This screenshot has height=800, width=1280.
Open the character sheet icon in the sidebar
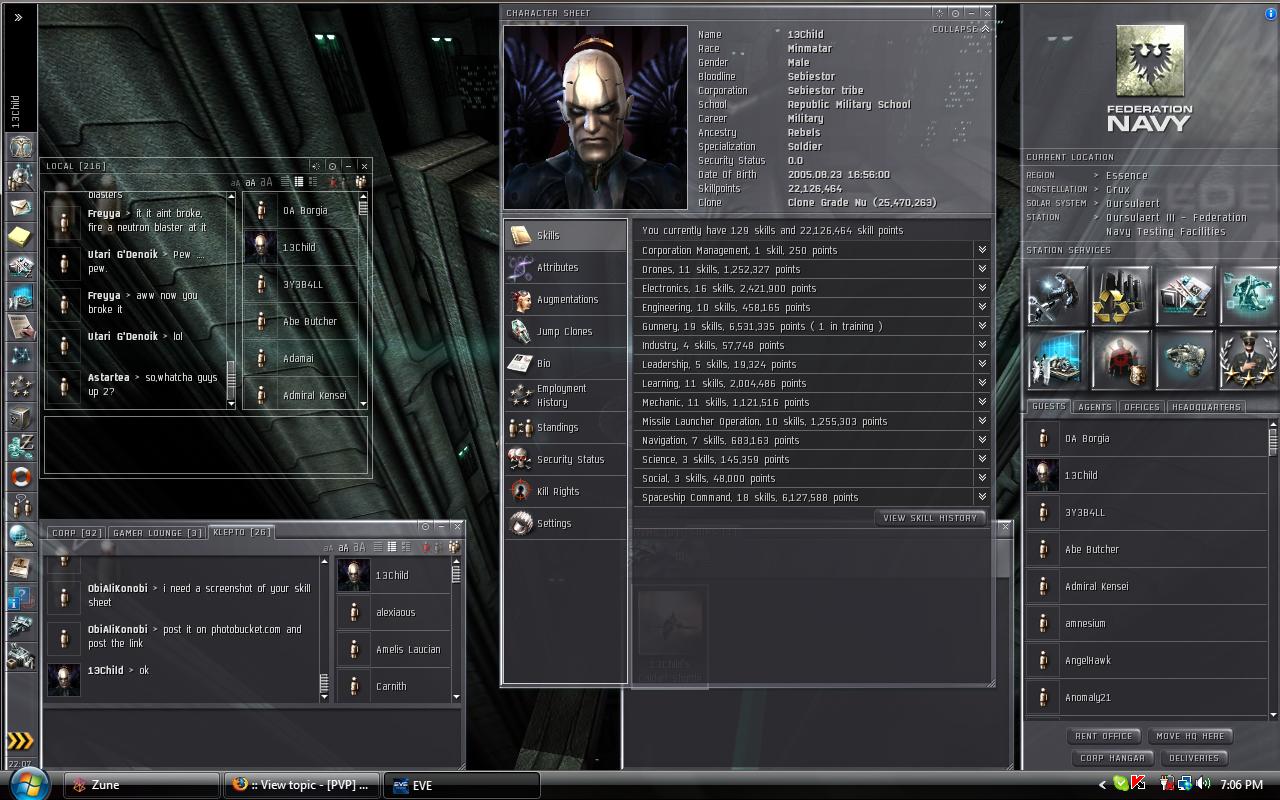point(20,146)
